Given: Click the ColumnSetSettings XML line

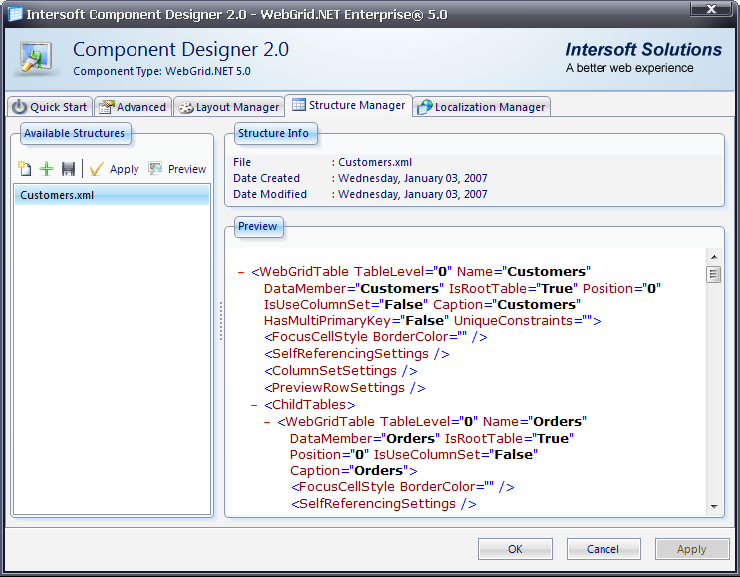Looking at the screenshot, I should pos(340,371).
